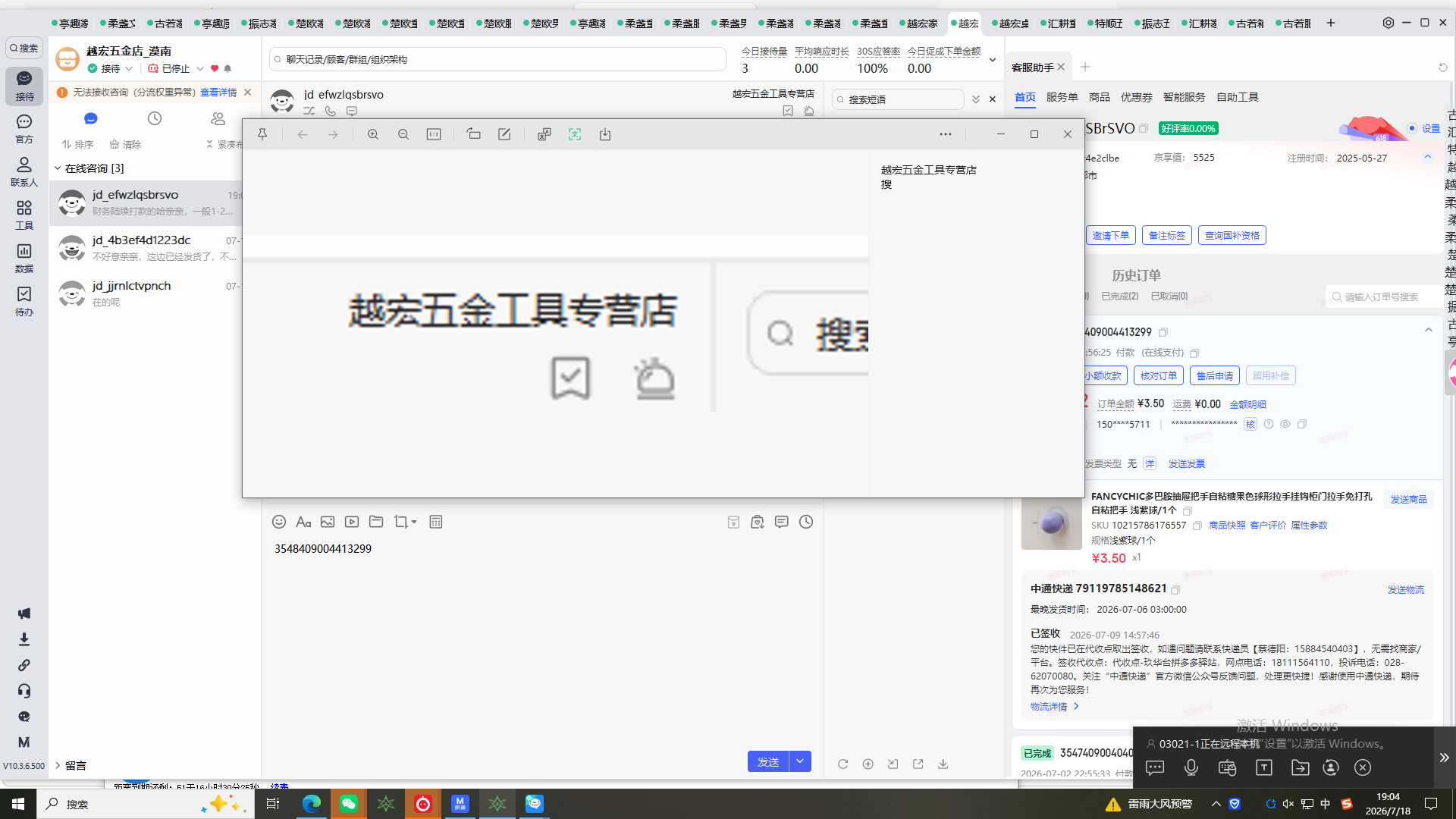1456x819 pixels.
Task: Open the 数据 data section
Action: click(24, 258)
